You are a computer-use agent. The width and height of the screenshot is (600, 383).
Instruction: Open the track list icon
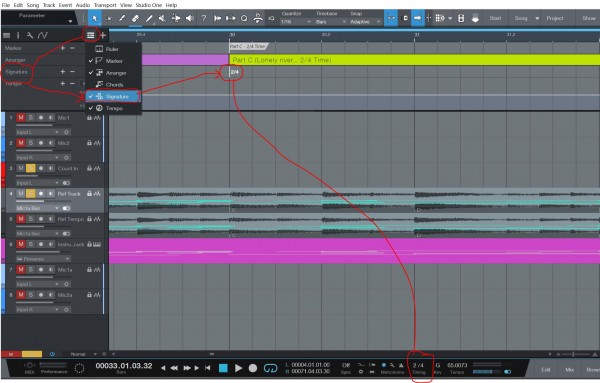click(7, 35)
